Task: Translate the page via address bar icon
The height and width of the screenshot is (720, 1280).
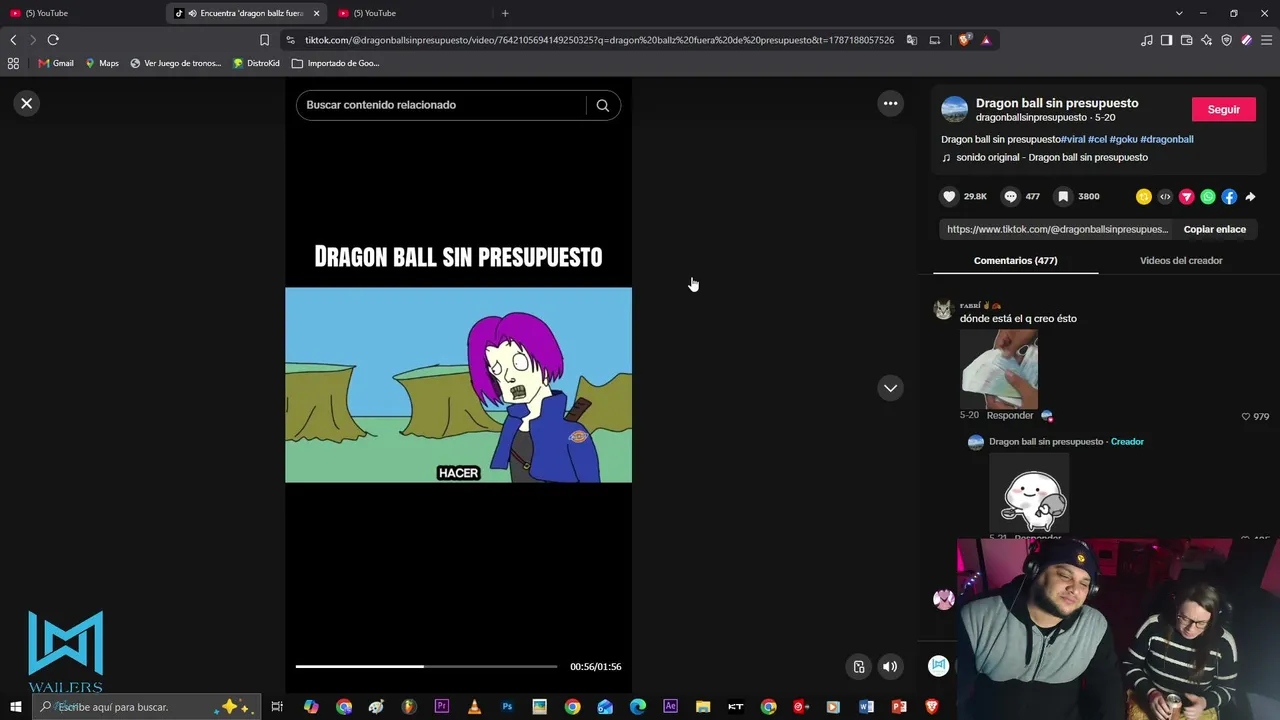Action: pos(912,40)
